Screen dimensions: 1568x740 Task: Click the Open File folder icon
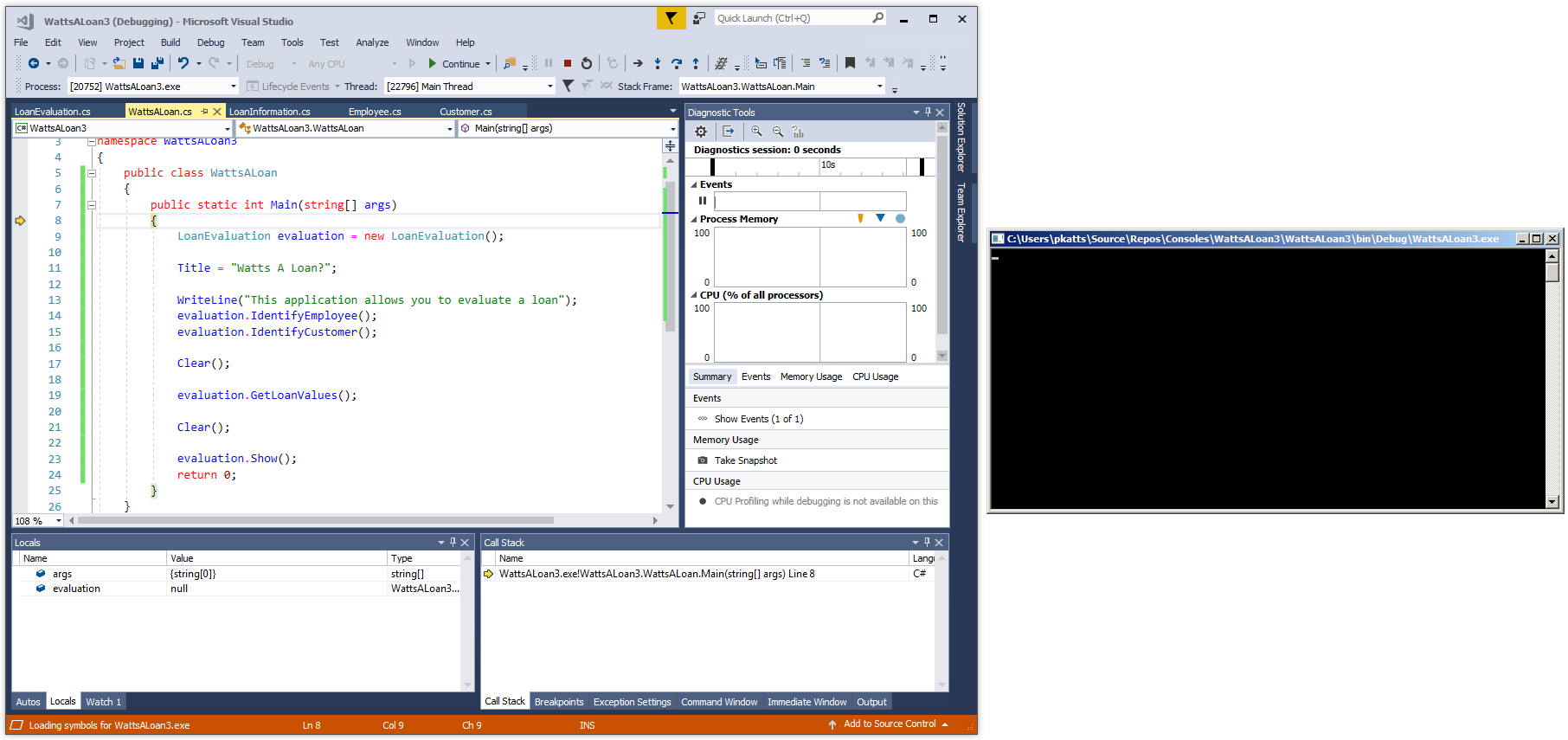point(119,63)
